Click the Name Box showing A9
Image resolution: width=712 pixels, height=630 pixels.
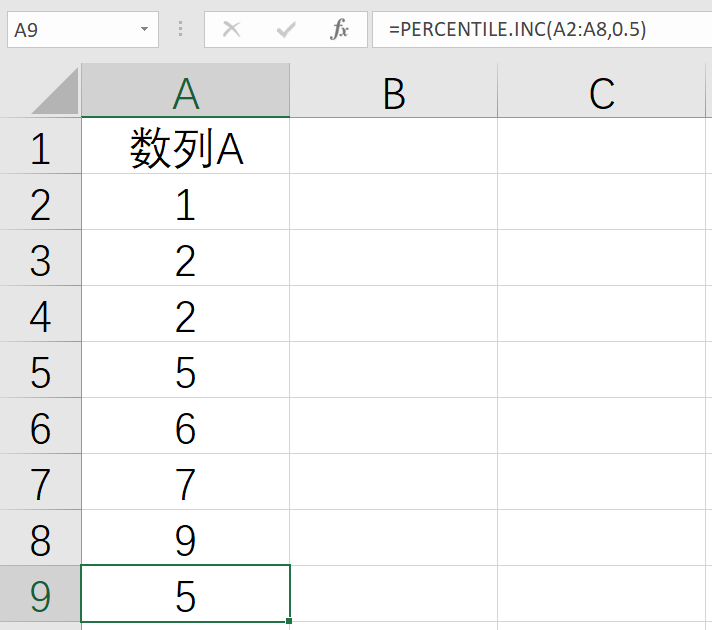pyautogui.click(x=70, y=30)
